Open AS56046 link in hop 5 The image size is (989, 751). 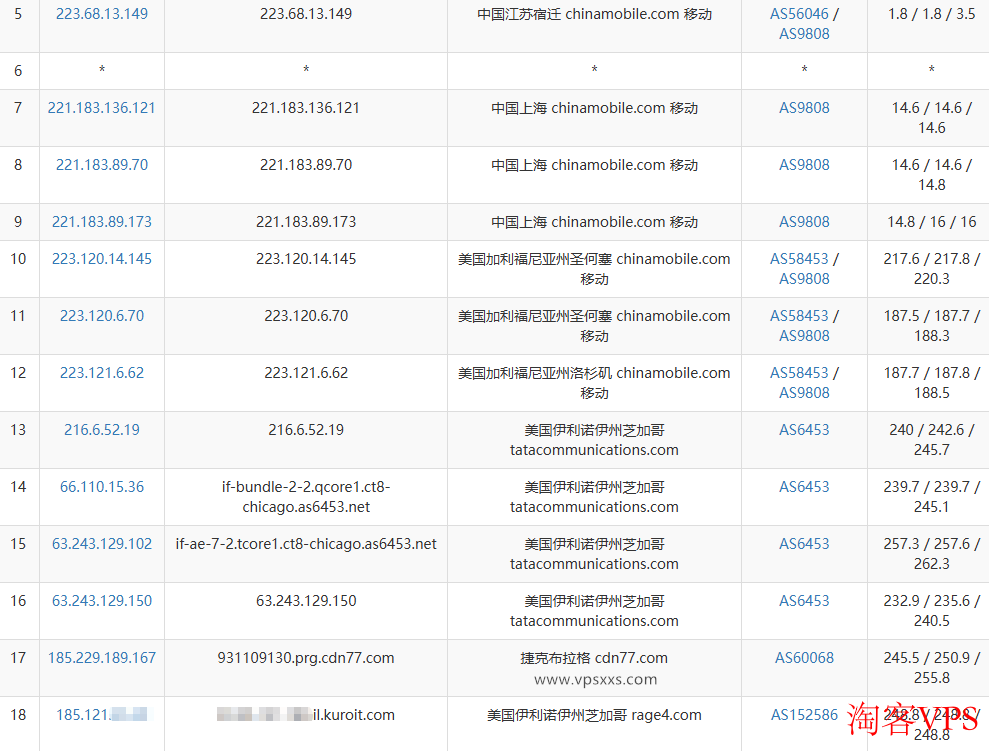pos(799,14)
